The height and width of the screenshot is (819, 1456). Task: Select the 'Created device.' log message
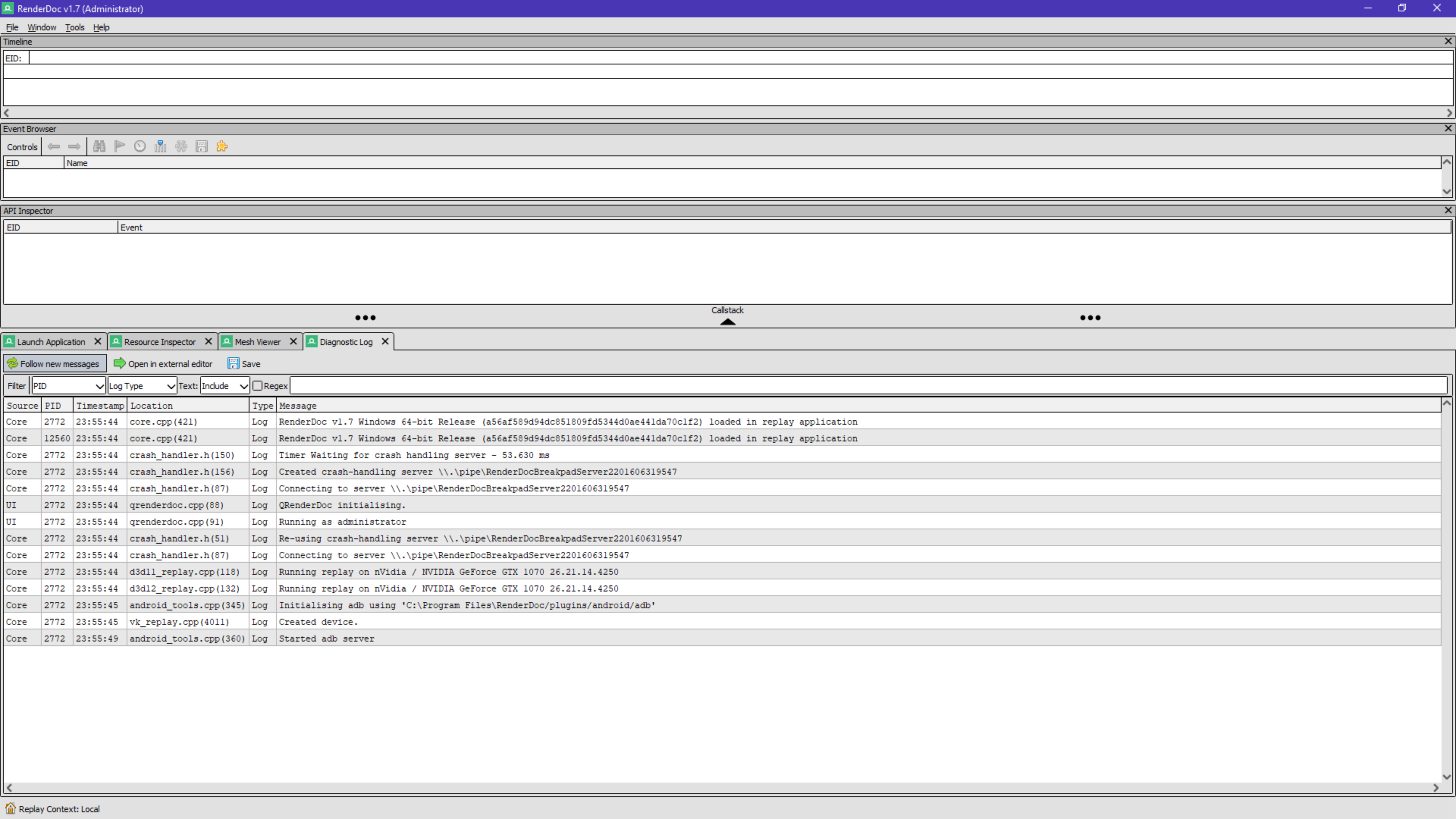[x=318, y=622]
